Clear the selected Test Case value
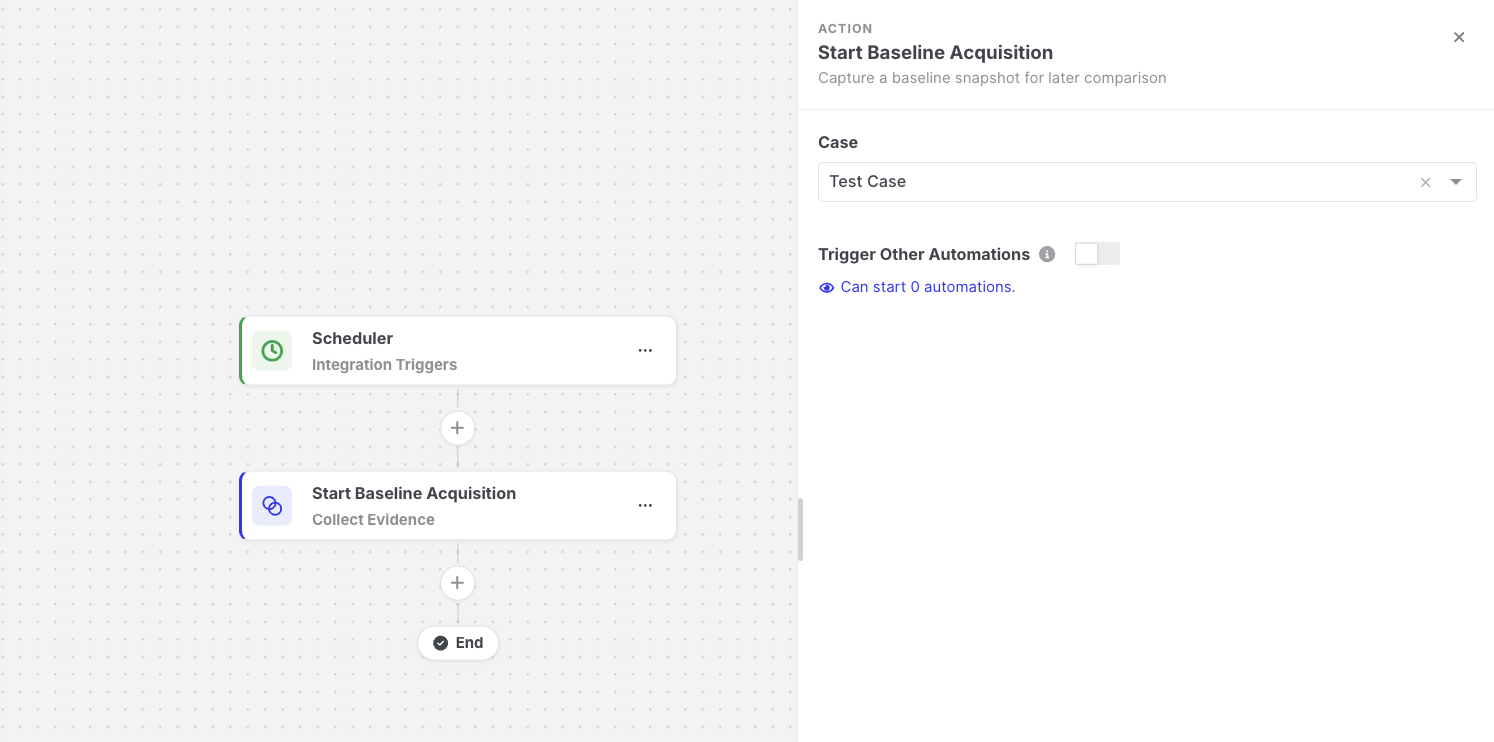The width and height of the screenshot is (1494, 742). click(x=1426, y=182)
